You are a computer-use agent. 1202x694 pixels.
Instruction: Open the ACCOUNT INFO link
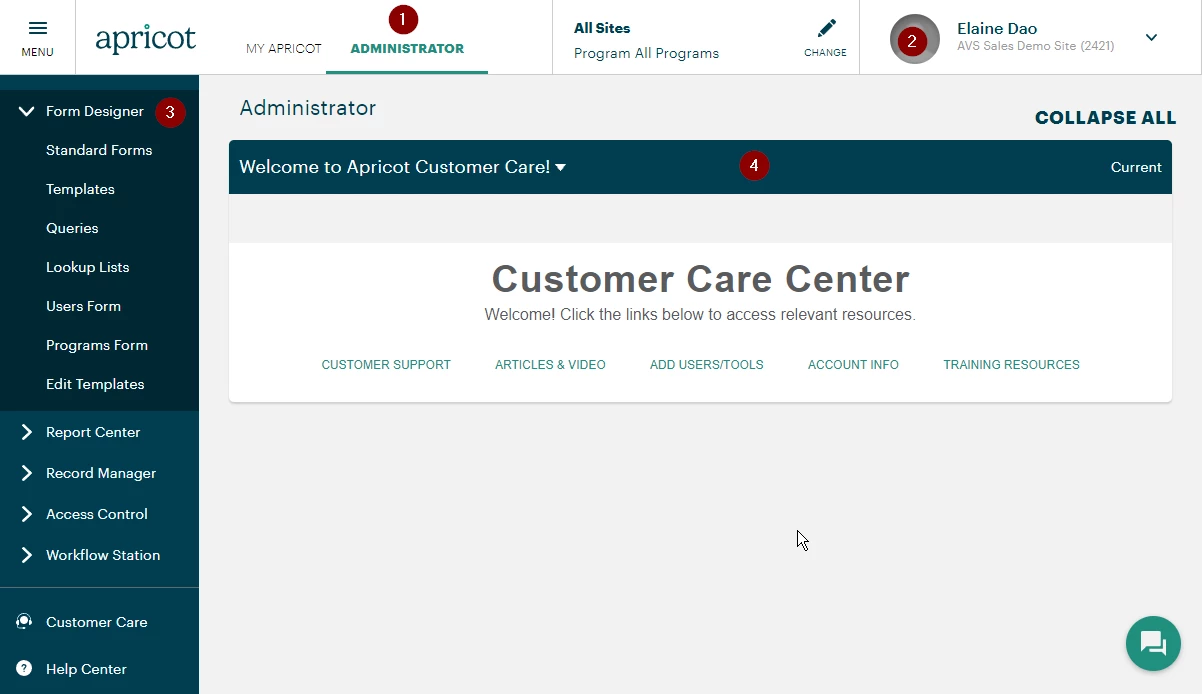tap(853, 365)
